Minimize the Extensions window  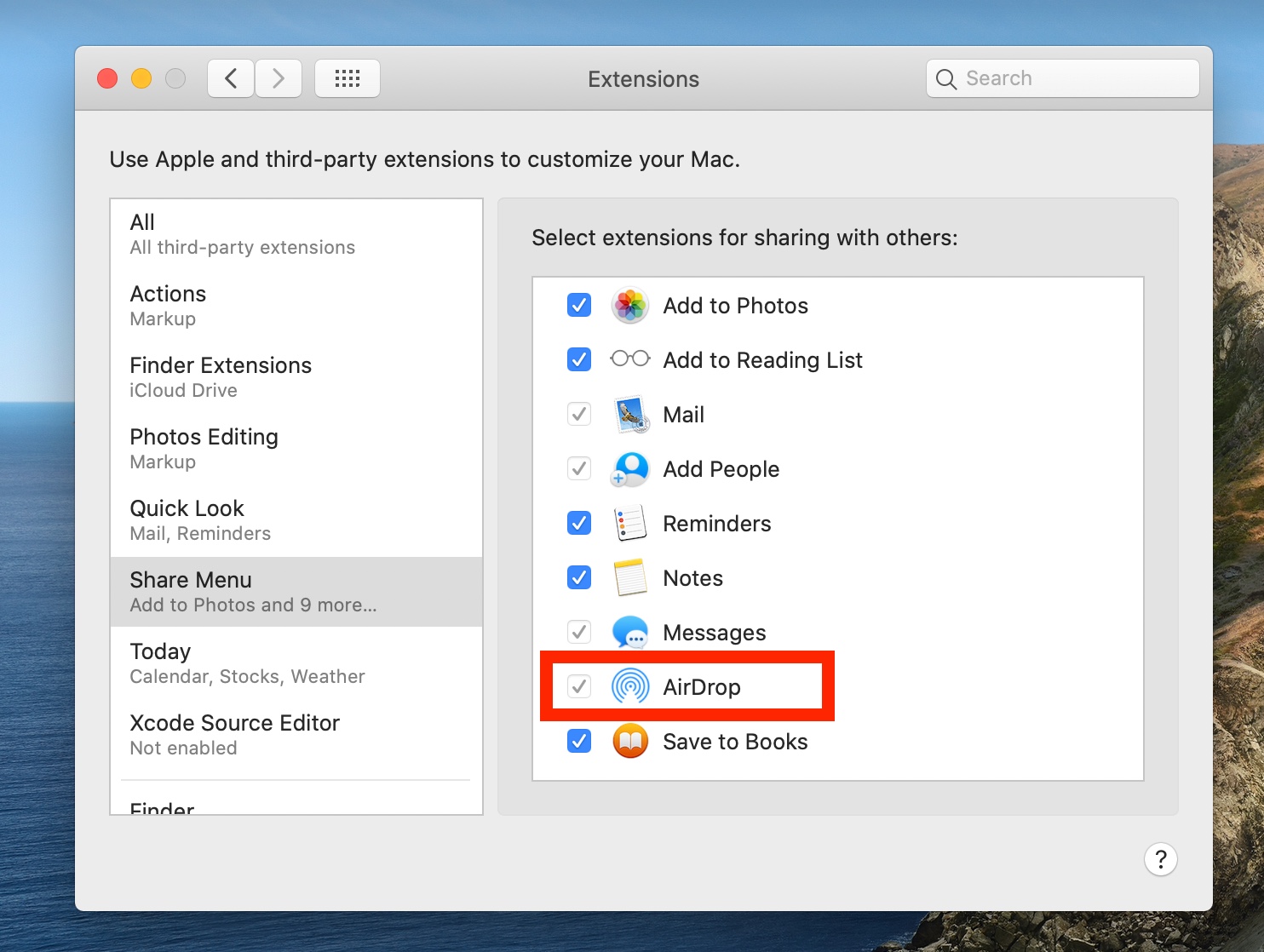pos(141,79)
